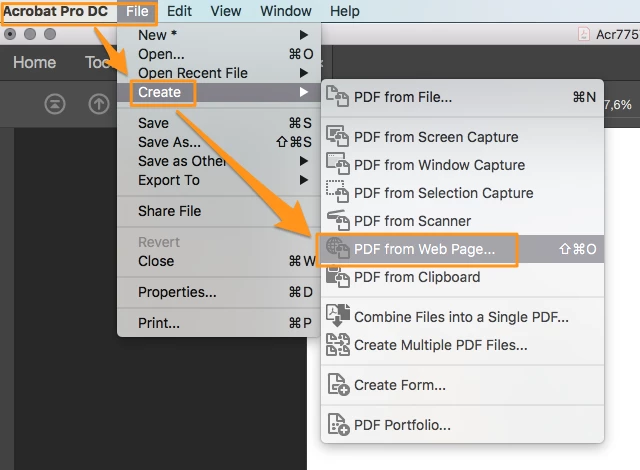
Task: Switch to the Home tab
Action: tap(34, 62)
